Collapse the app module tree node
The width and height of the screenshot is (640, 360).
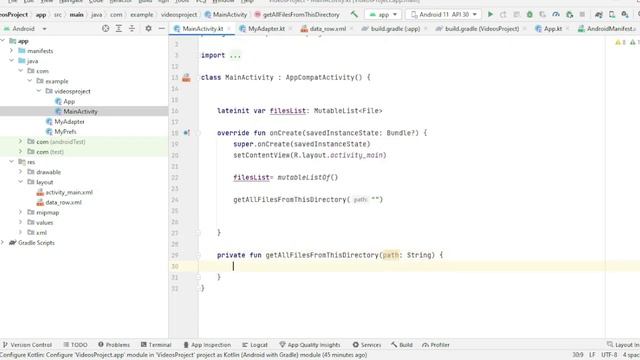[x=3, y=41]
